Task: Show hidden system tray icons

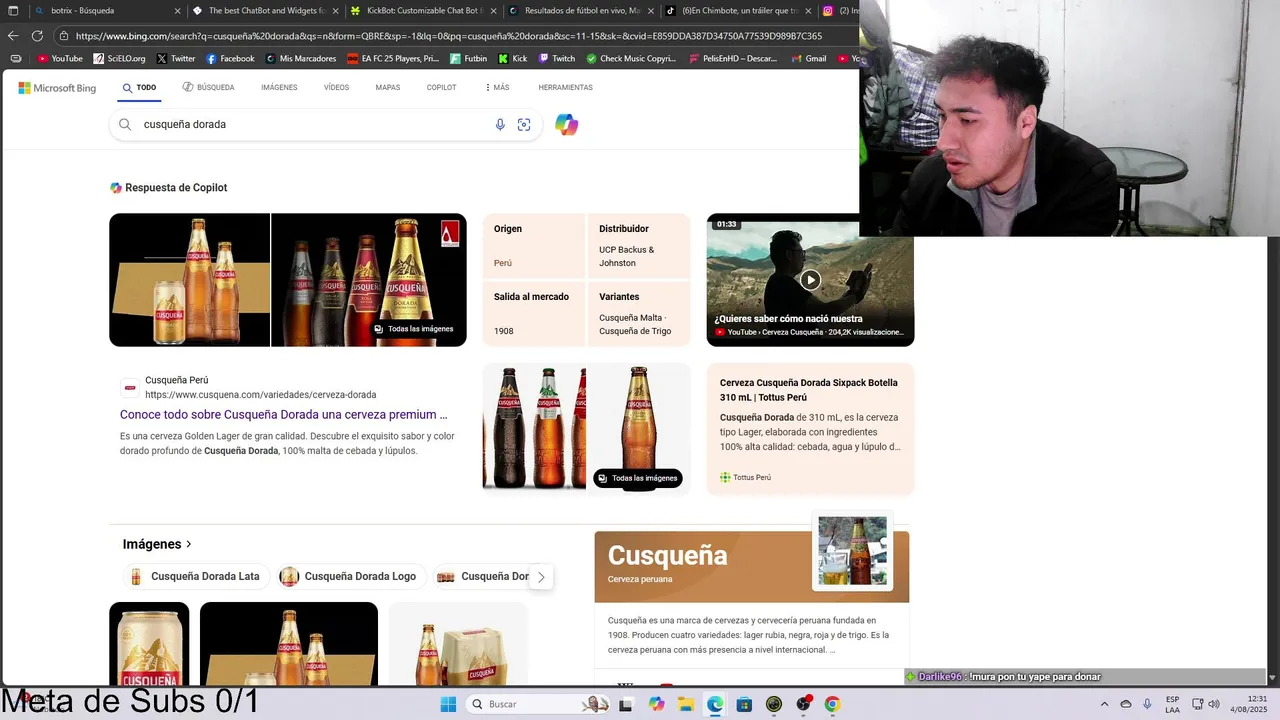Action: coord(1105,704)
